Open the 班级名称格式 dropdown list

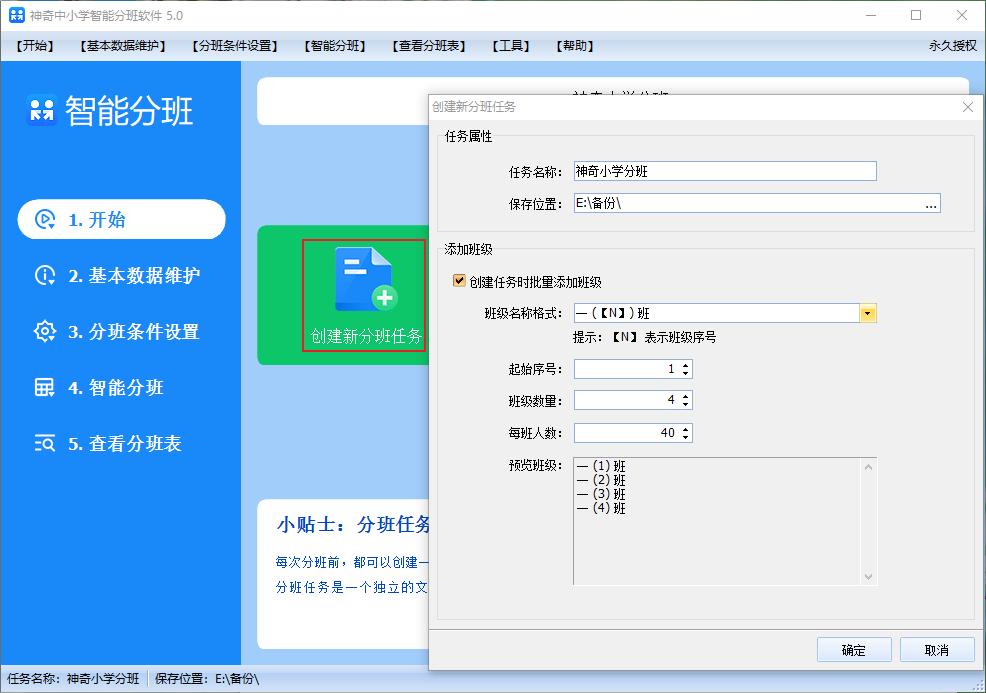[x=868, y=312]
